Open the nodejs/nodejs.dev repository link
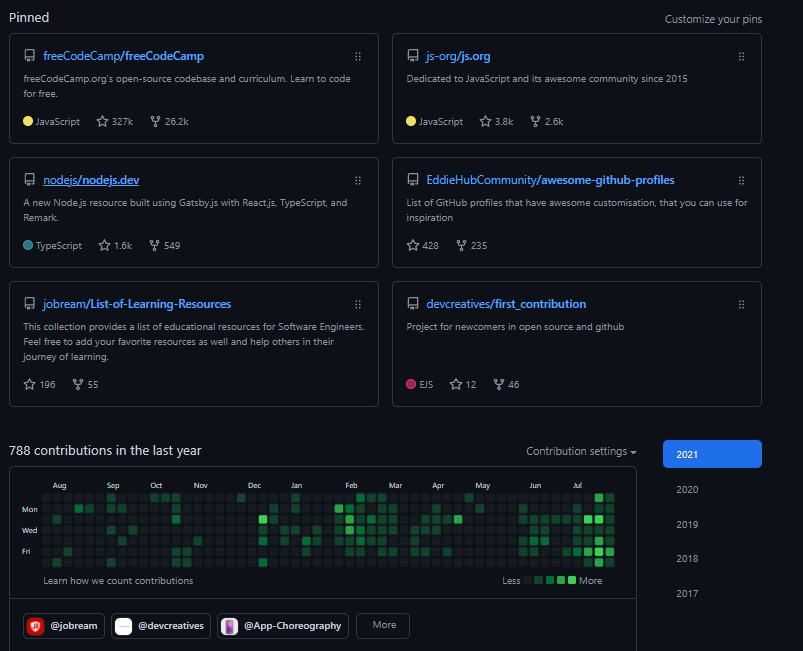 pyautogui.click(x=91, y=180)
